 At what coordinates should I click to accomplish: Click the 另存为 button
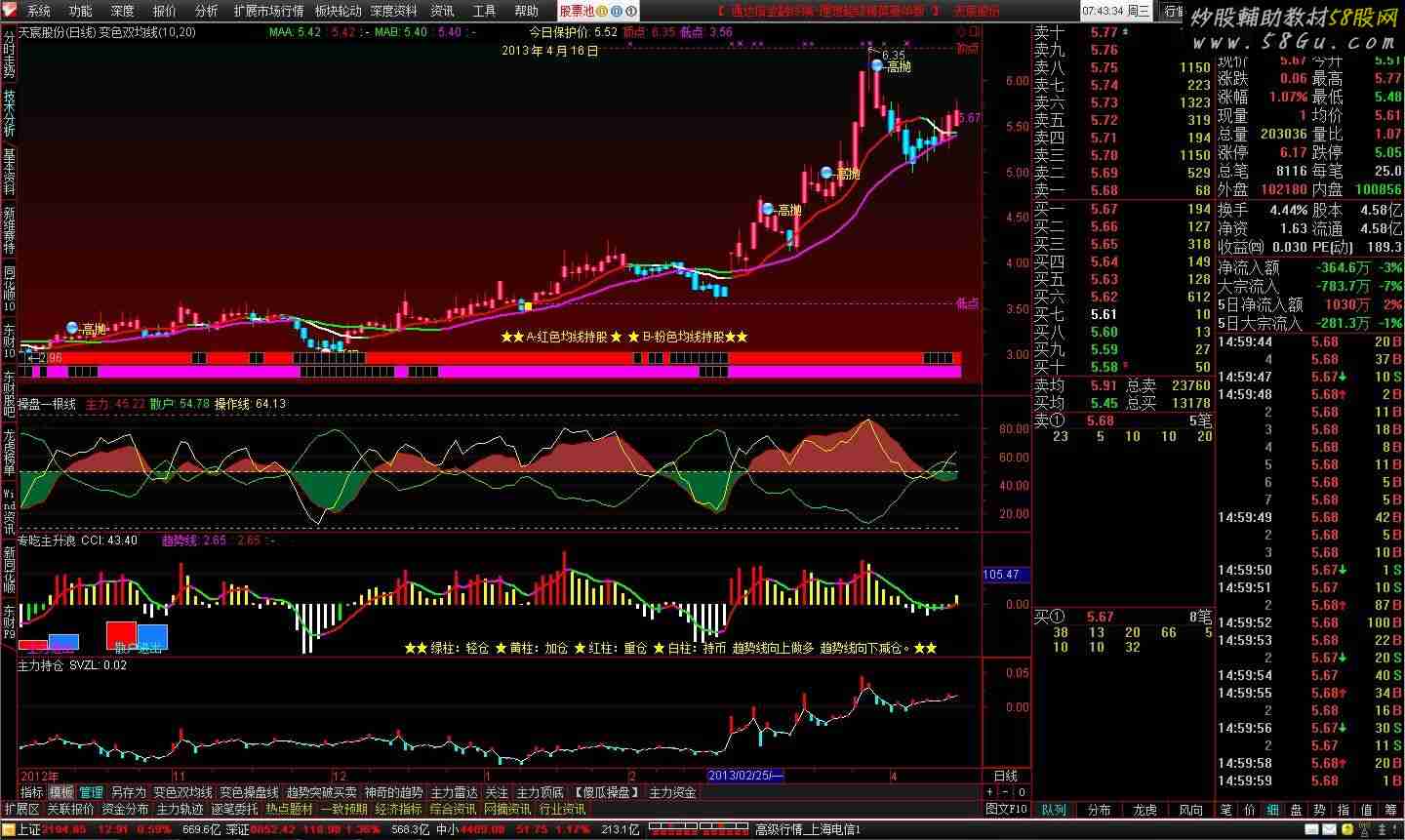pyautogui.click(x=128, y=792)
